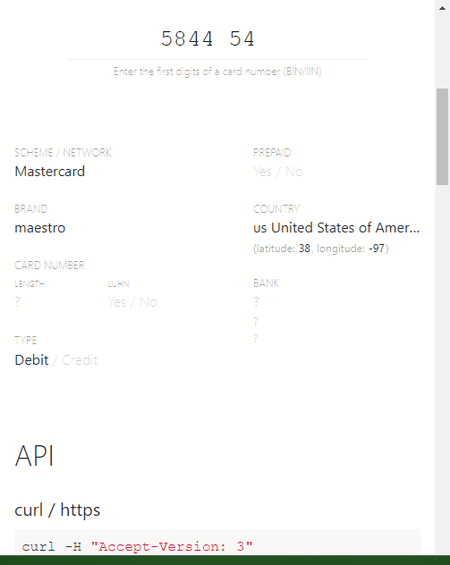Viewport: 450px width, 565px height.
Task: Click the greyed Credit type label
Action: coord(80,360)
